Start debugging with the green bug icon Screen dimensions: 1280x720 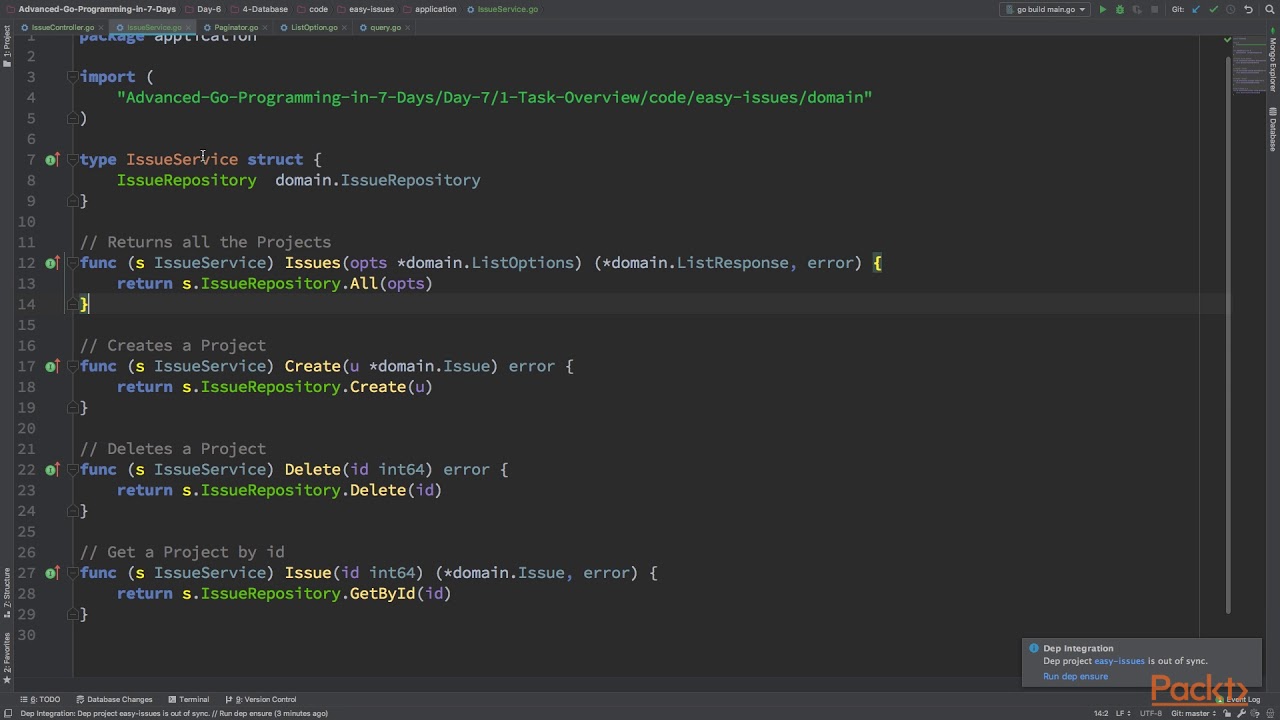[1120, 9]
